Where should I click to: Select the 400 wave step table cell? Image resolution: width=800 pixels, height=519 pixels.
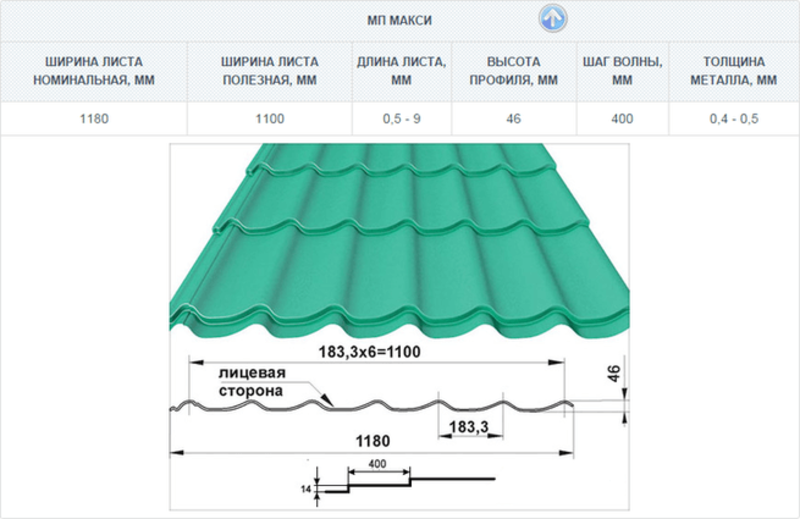point(622,119)
